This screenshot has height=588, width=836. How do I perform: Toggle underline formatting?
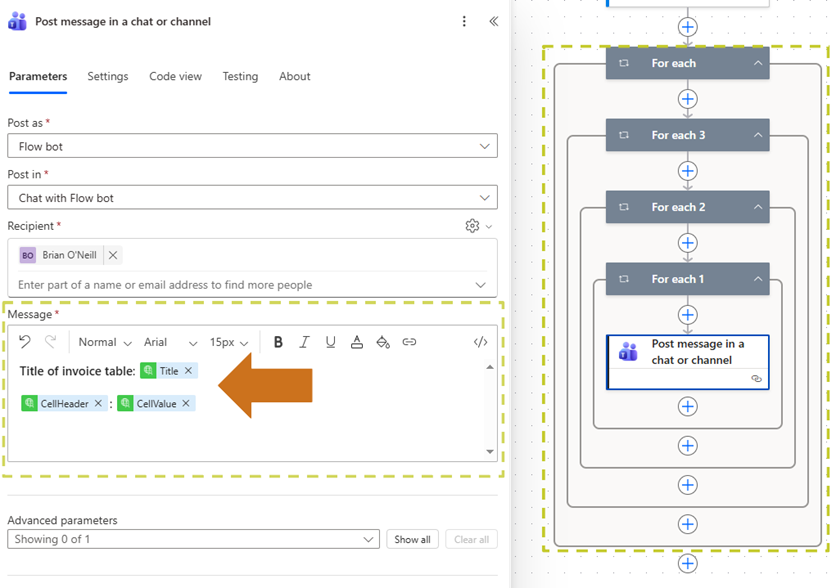330,342
